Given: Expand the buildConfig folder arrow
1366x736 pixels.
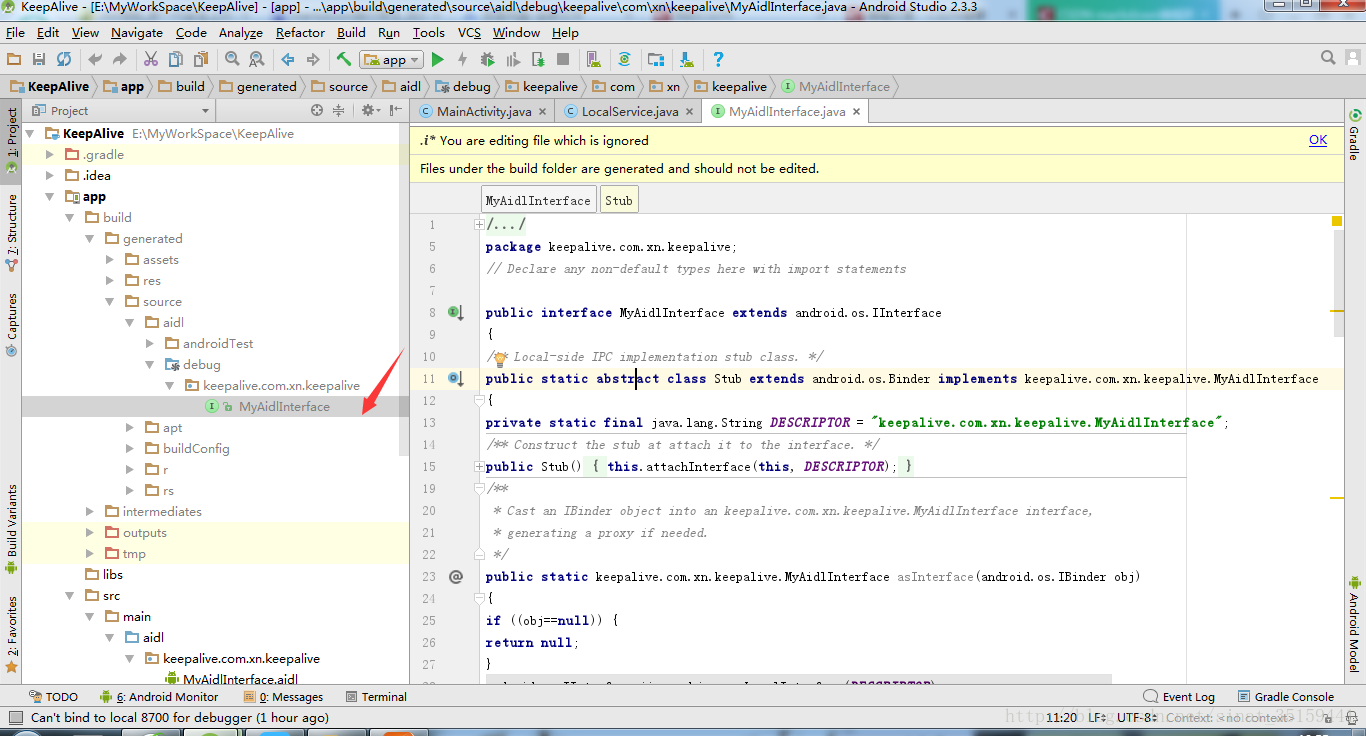Looking at the screenshot, I should [130, 448].
